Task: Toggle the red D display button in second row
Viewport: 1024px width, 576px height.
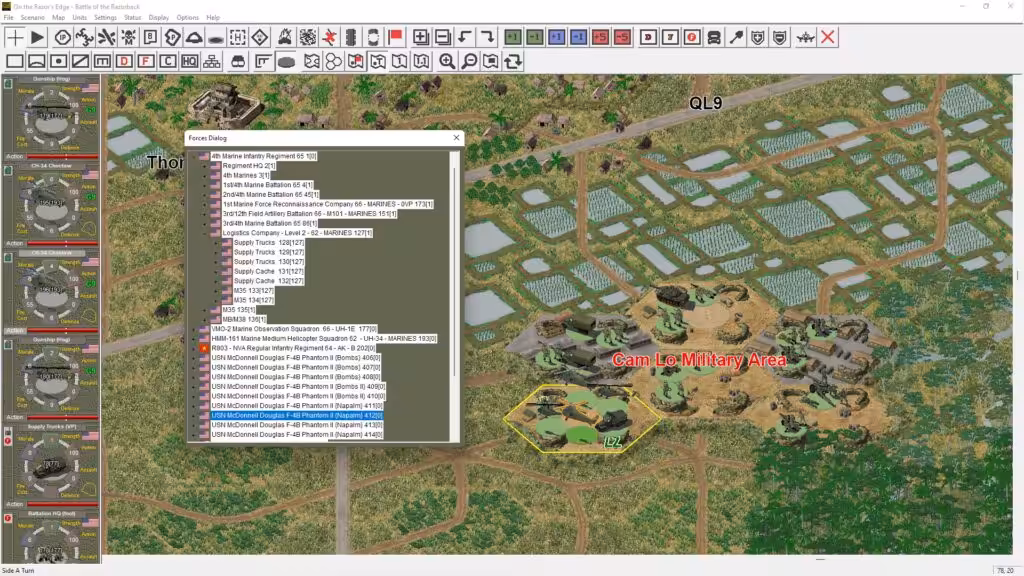Action: tap(124, 61)
